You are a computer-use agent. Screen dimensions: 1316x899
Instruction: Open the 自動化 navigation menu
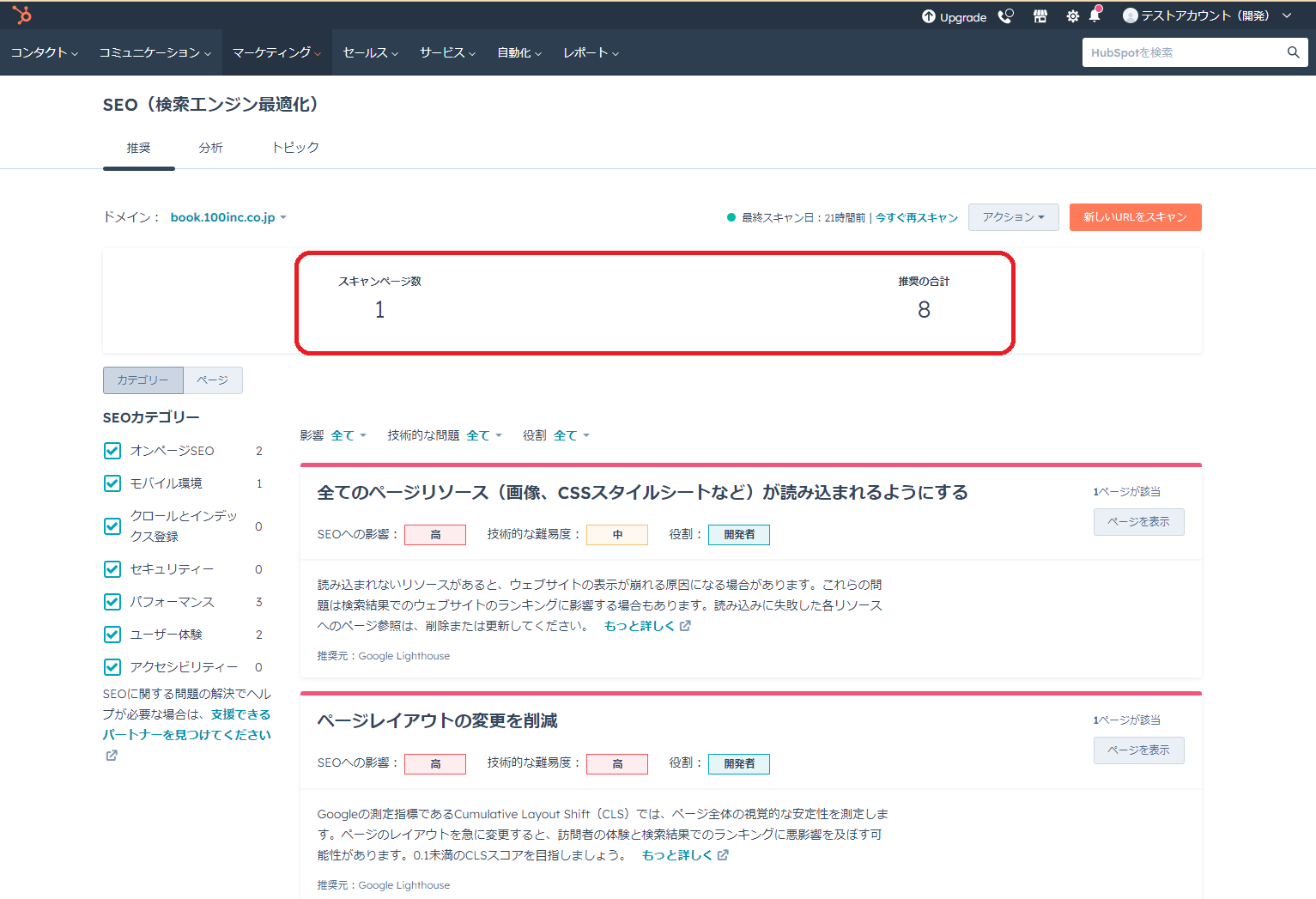519,52
